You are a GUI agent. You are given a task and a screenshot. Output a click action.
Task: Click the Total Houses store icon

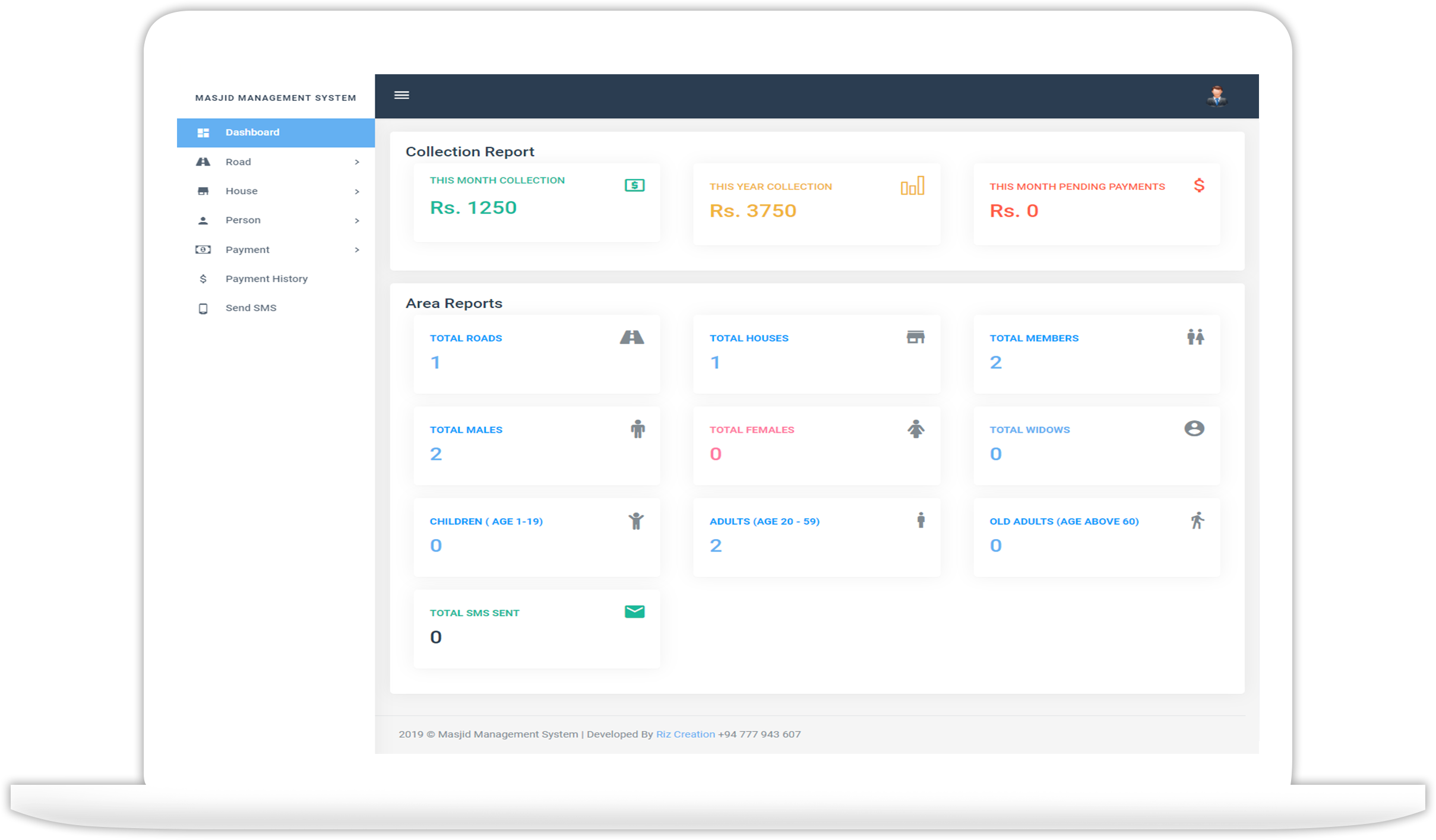point(915,337)
